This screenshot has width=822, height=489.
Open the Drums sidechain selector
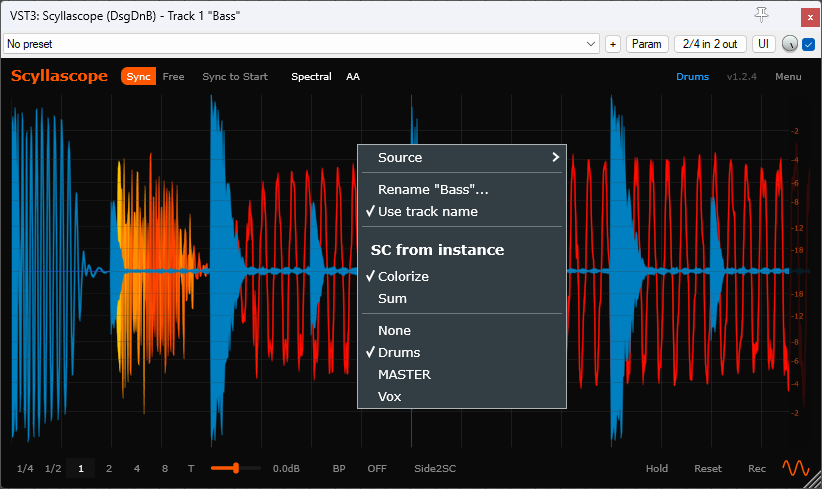pos(693,77)
